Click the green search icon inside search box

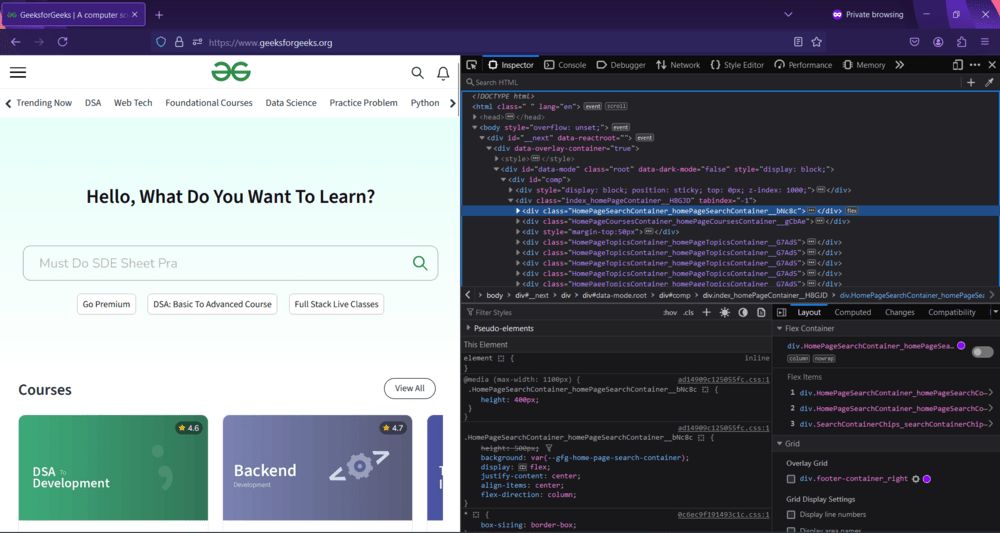pos(420,263)
